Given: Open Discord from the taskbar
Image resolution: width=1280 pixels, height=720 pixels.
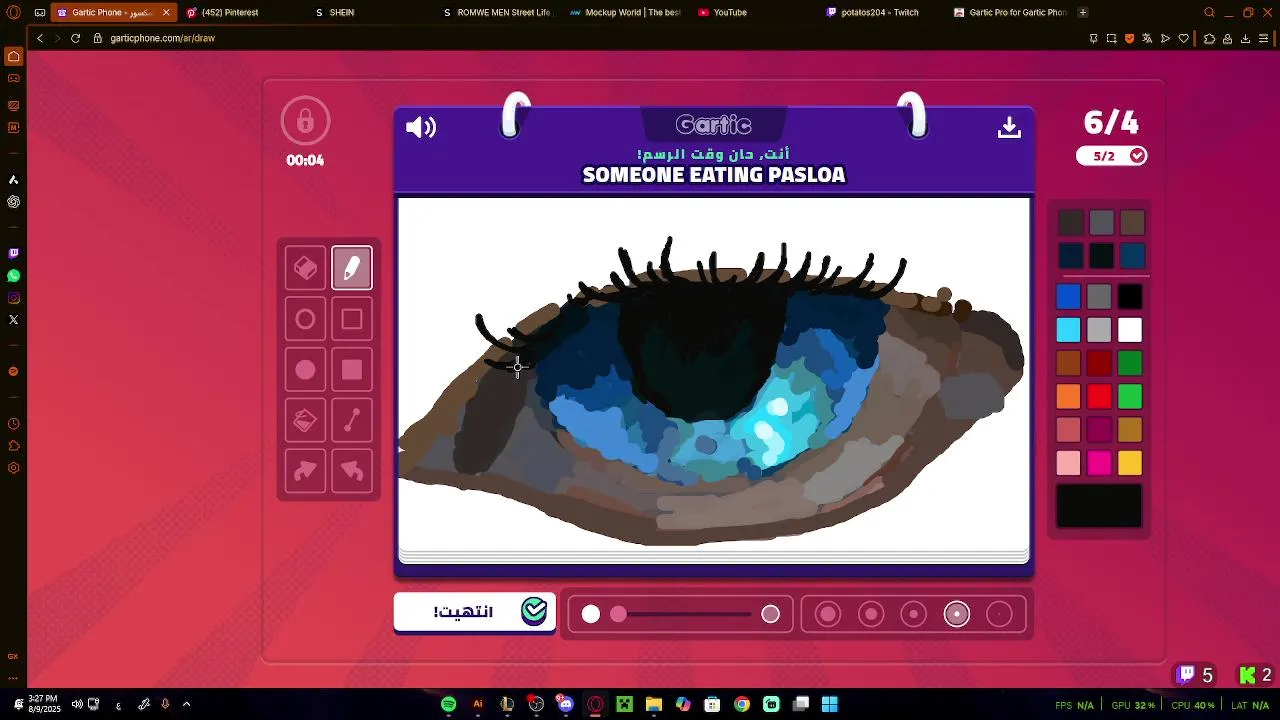Looking at the screenshot, I should [x=566, y=704].
